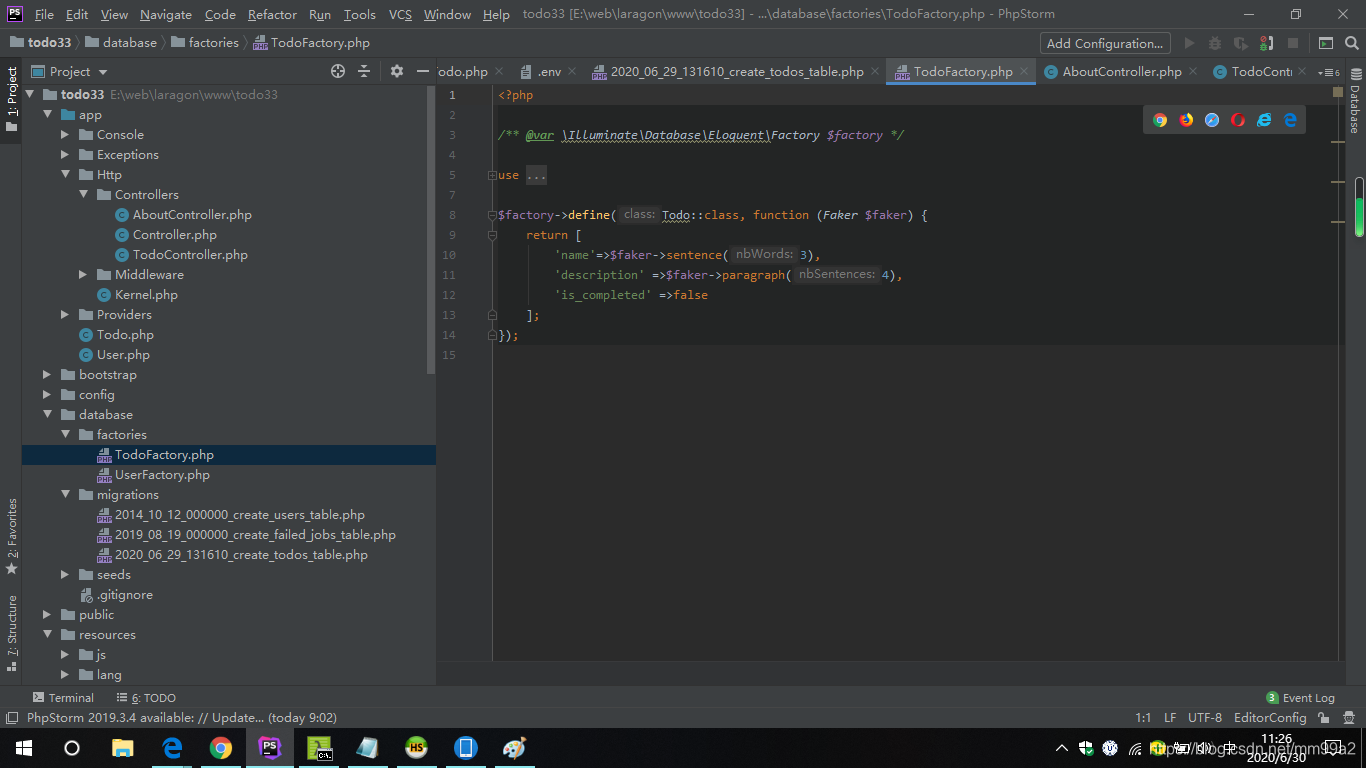This screenshot has width=1366, height=768.
Task: Open the Terminal tool window
Action: click(x=63, y=698)
